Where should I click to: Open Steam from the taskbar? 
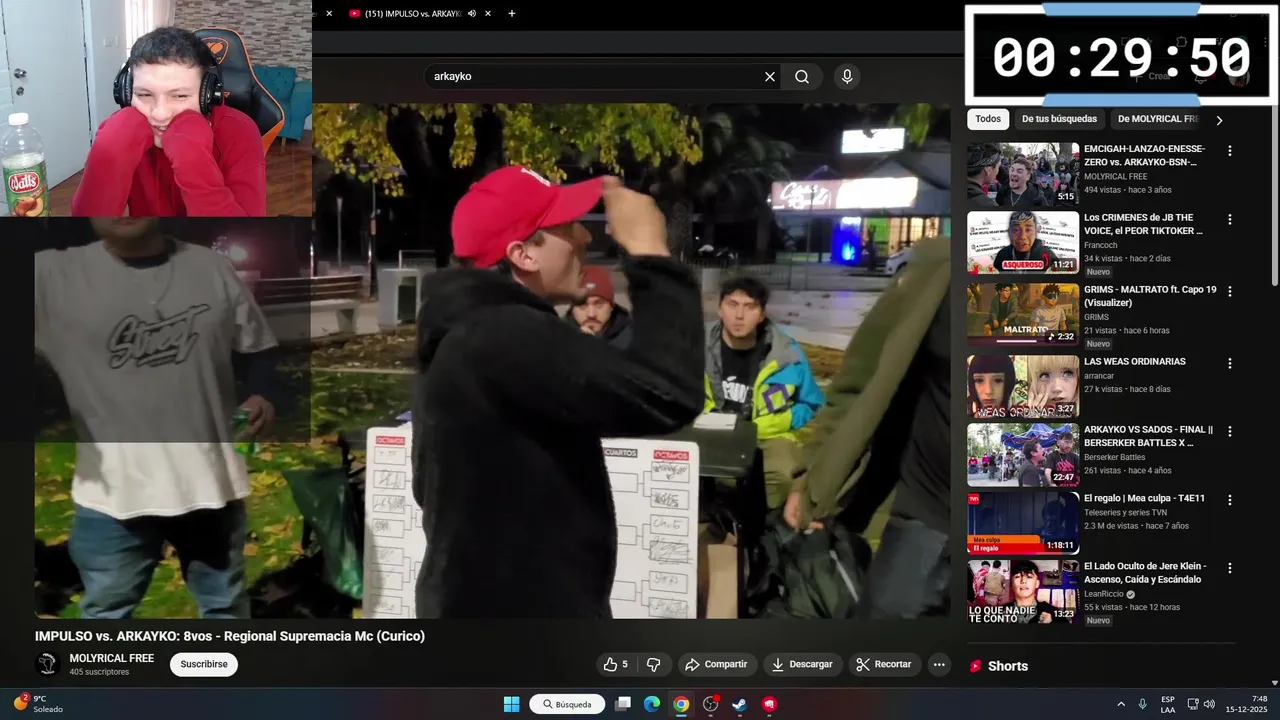(740, 704)
